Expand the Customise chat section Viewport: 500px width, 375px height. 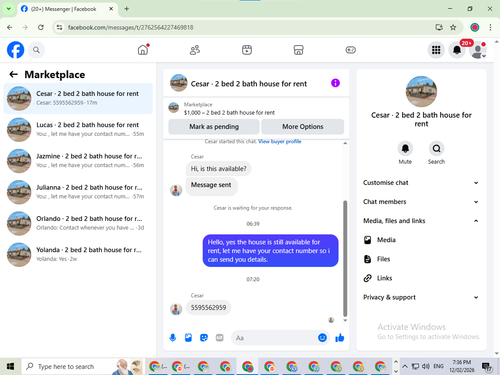[x=421, y=183]
